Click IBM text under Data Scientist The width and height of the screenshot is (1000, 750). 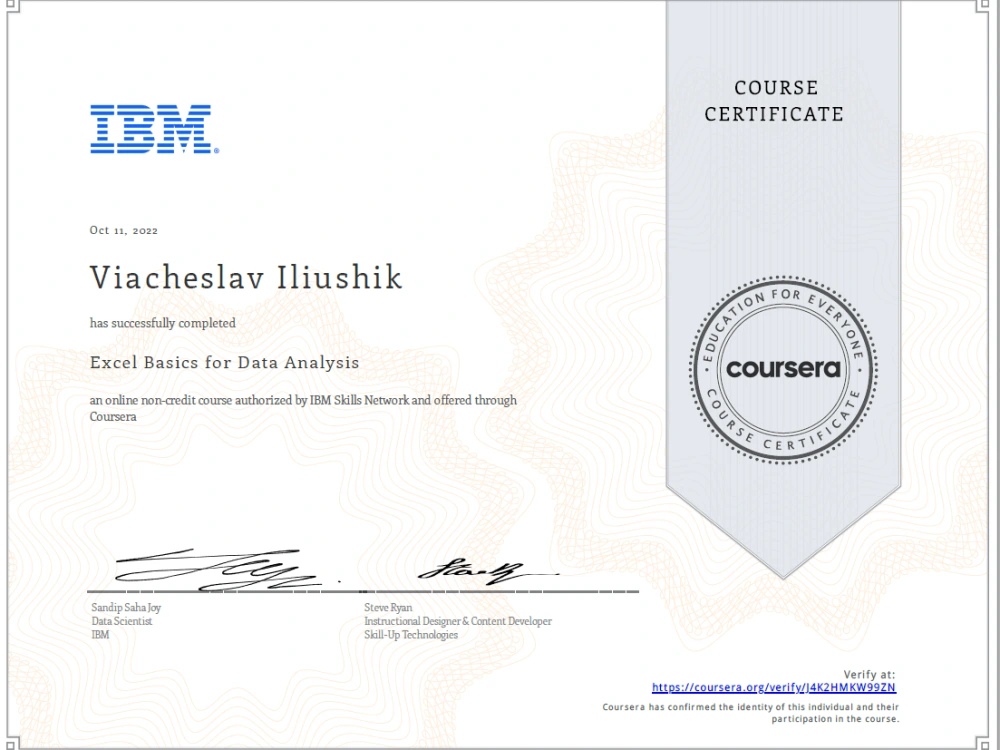(100, 635)
